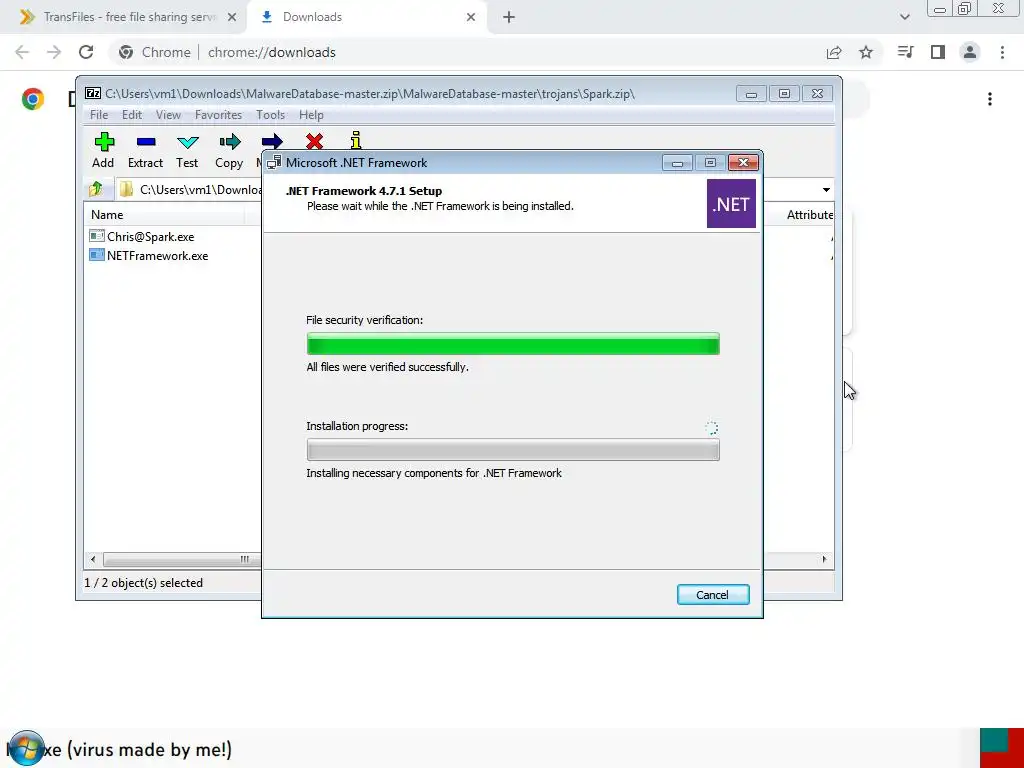Open the Chrome three-dot menu
Viewport: 1024px width, 768px height.
[1002, 52]
